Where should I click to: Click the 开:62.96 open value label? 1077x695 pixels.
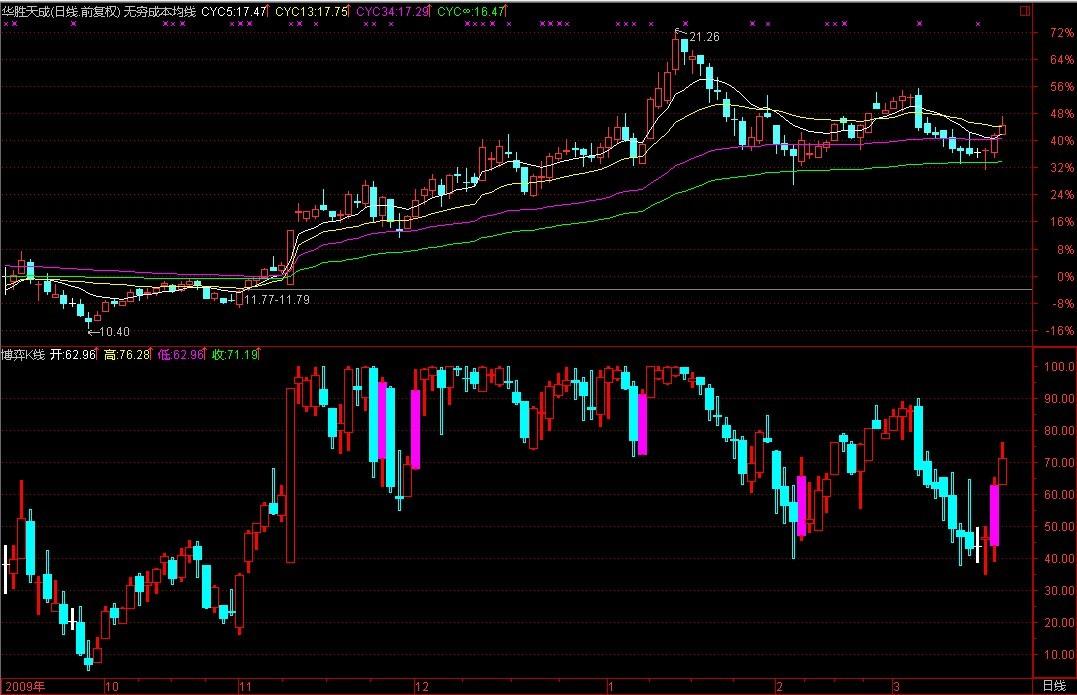pos(73,354)
